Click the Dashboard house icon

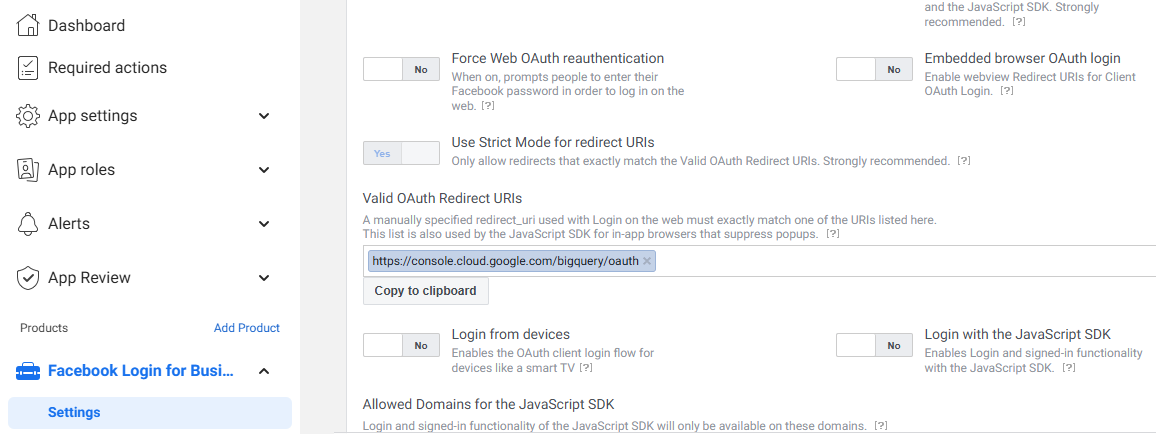28,26
